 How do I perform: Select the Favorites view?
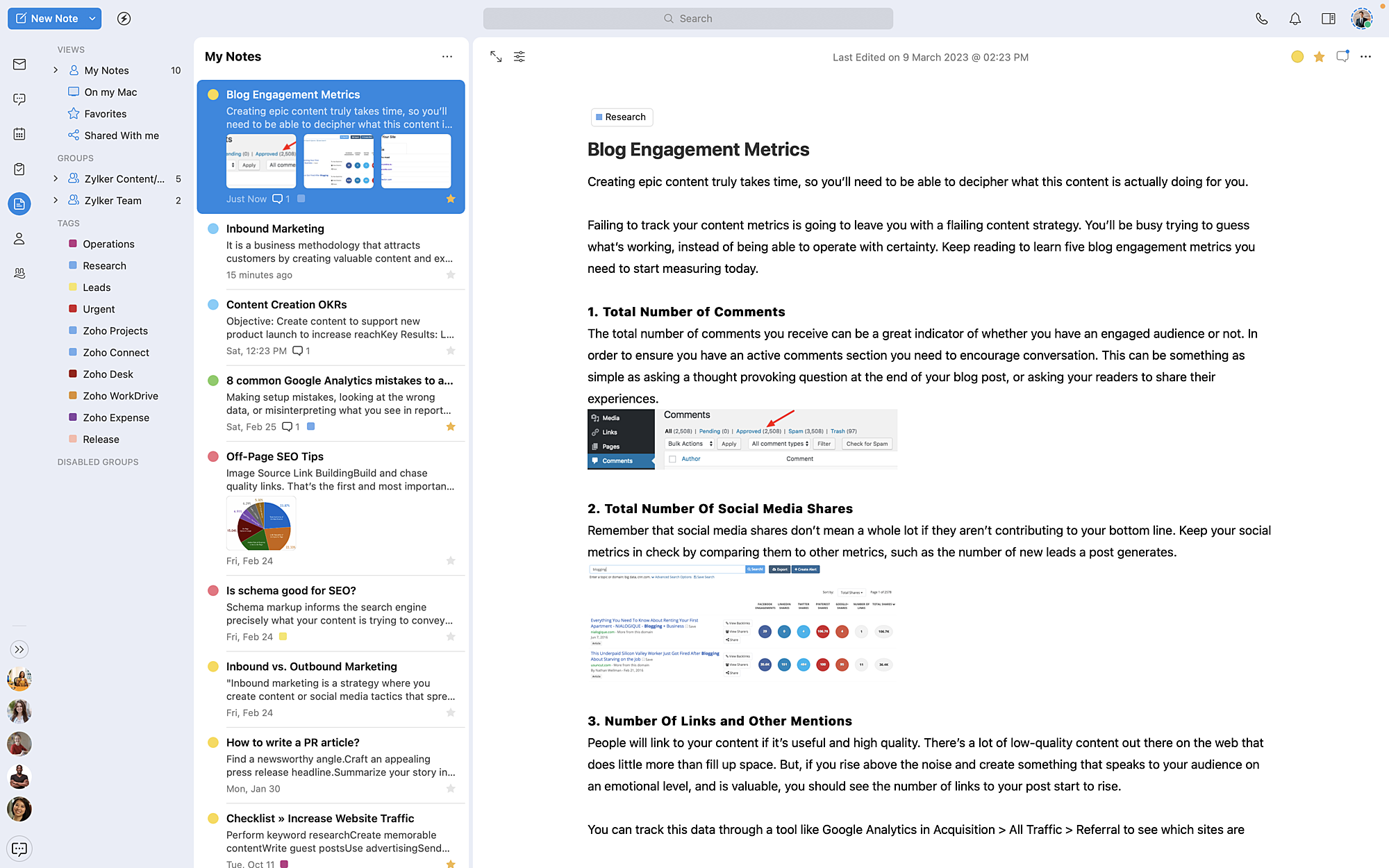[105, 114]
